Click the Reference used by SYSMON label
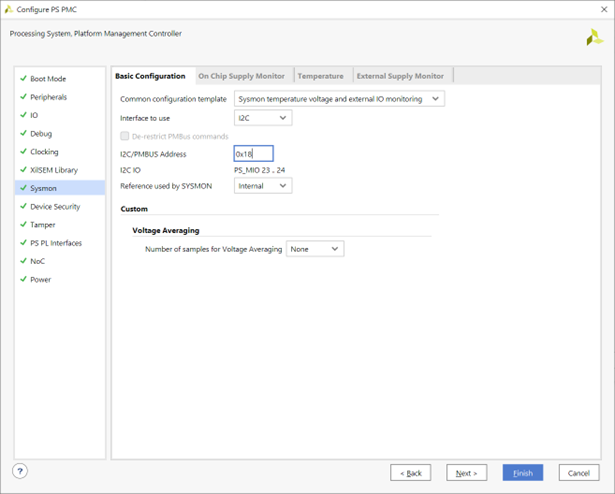 point(166,186)
